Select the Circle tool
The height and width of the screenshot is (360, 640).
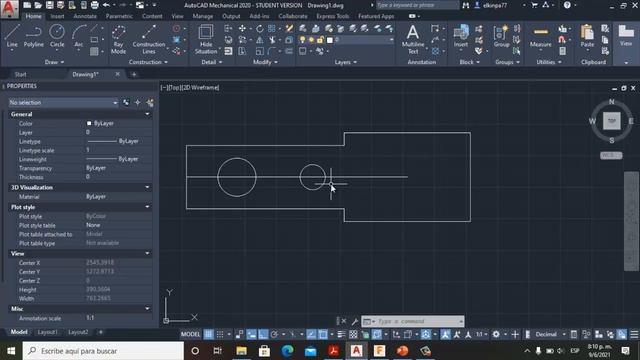click(57, 36)
